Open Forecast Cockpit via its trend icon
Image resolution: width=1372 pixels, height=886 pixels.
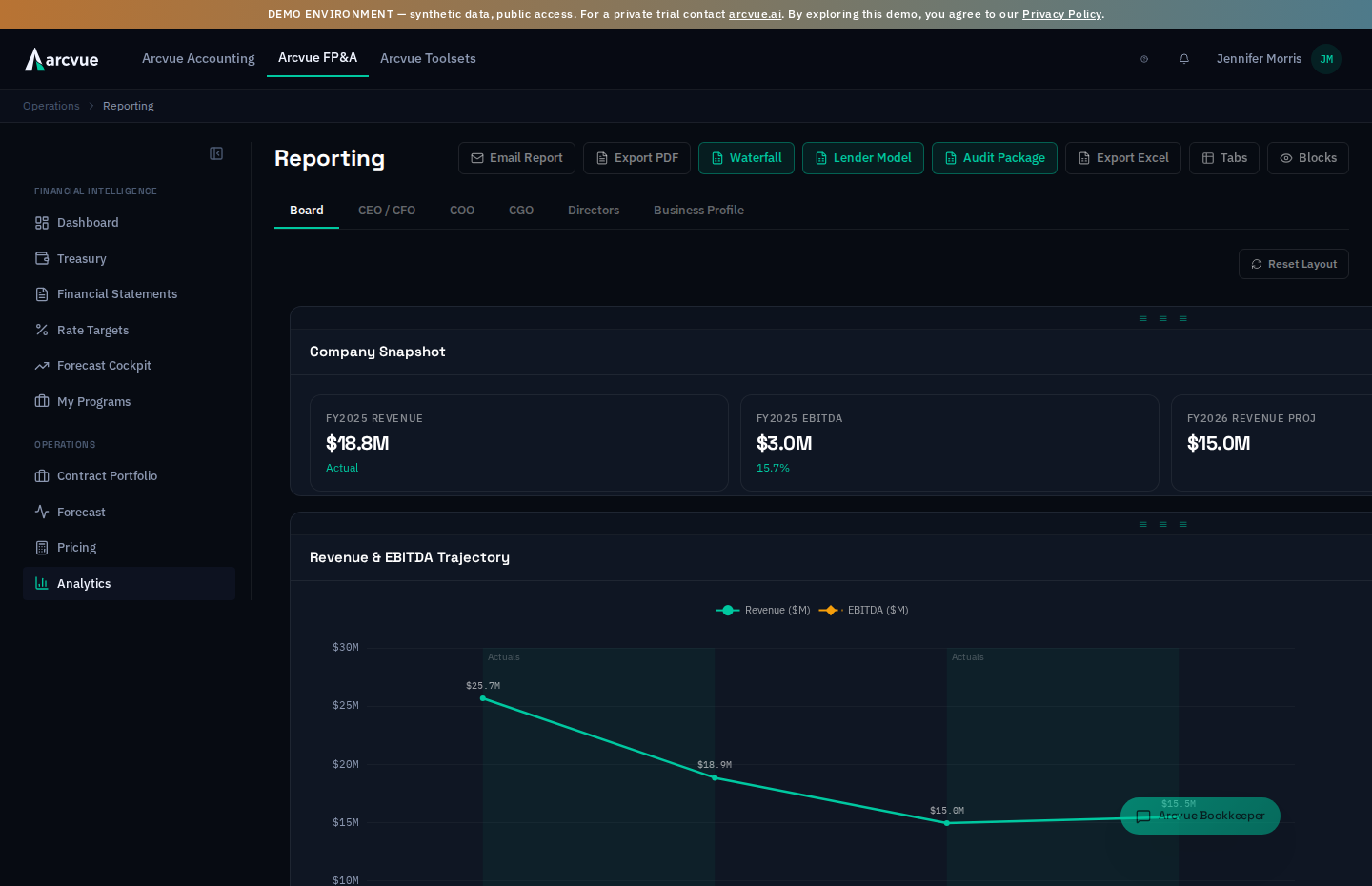42,366
